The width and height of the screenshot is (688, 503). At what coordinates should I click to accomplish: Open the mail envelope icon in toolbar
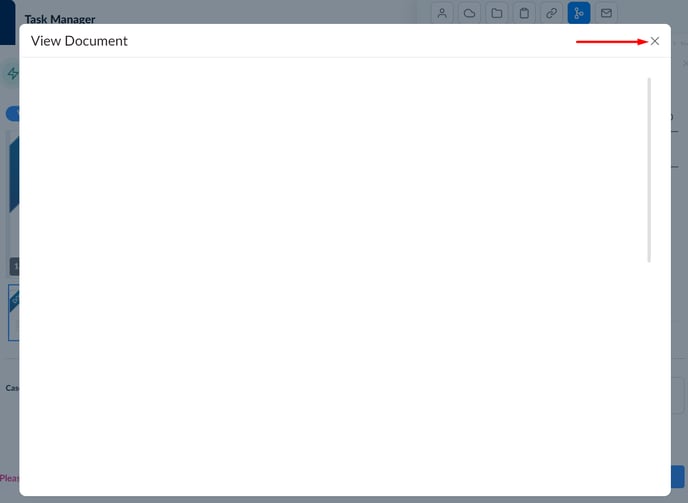606,13
